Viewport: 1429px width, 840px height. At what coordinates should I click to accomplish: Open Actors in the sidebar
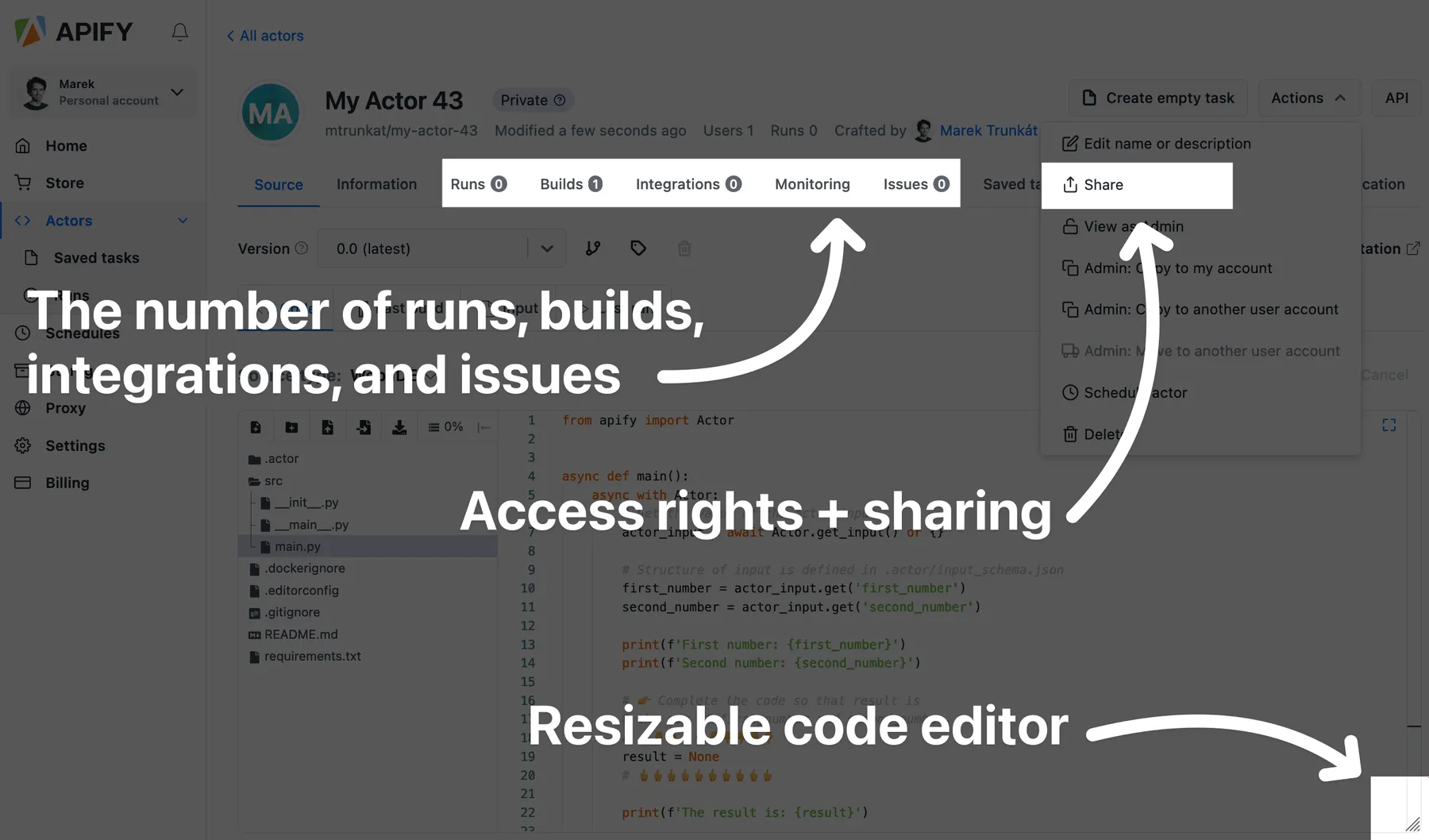click(x=69, y=221)
